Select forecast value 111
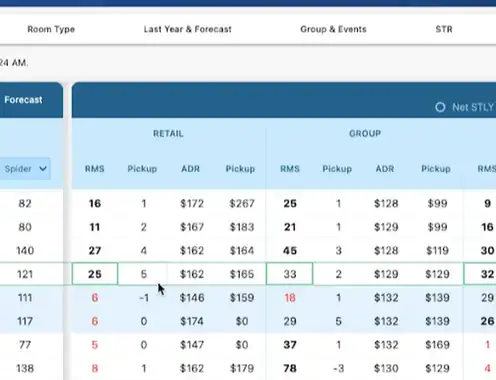 point(25,298)
